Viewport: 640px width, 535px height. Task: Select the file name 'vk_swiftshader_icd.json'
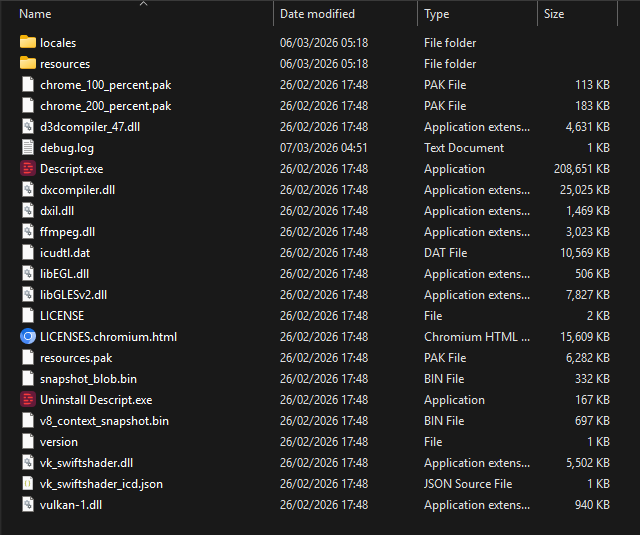101,484
